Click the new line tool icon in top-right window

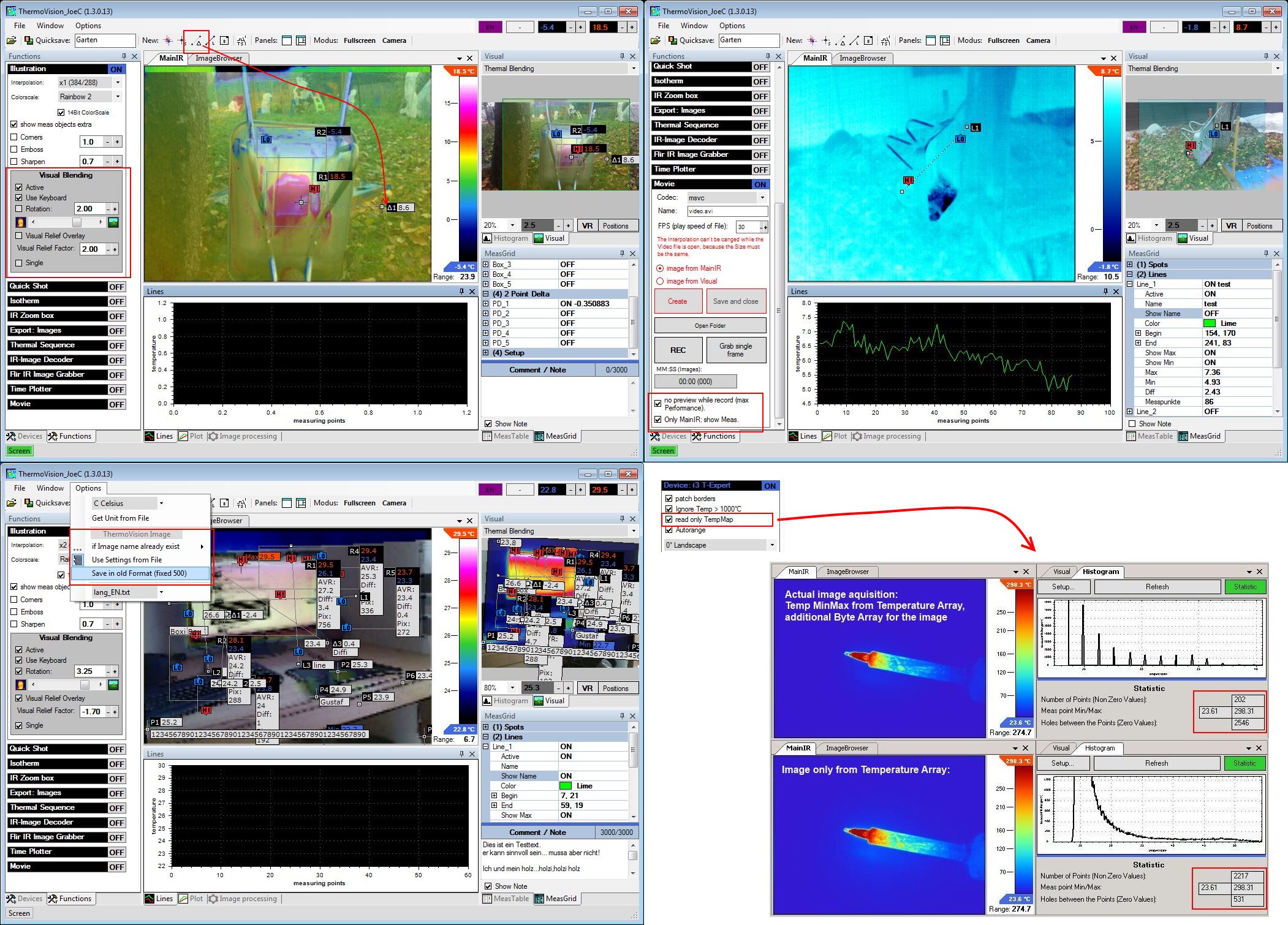click(854, 41)
